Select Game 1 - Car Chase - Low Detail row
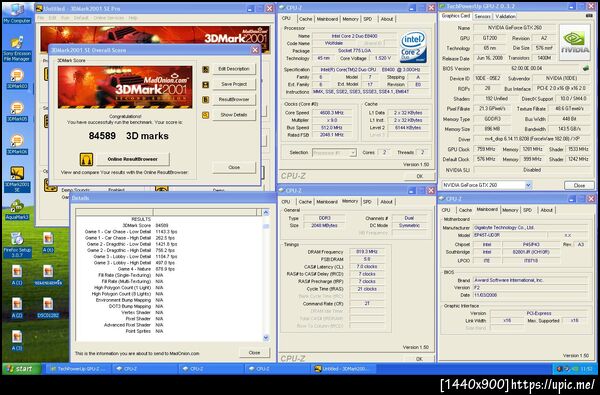The image size is (600, 395). click(x=131, y=232)
